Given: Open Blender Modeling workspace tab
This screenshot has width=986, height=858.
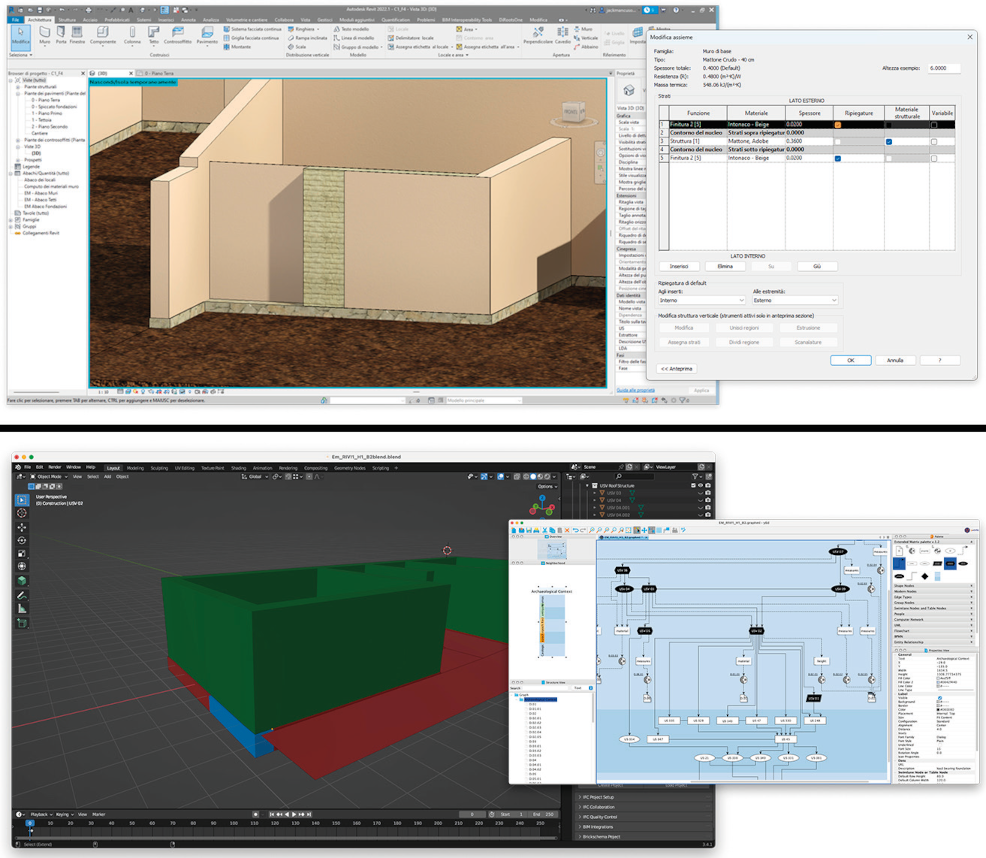Looking at the screenshot, I should click(x=135, y=468).
